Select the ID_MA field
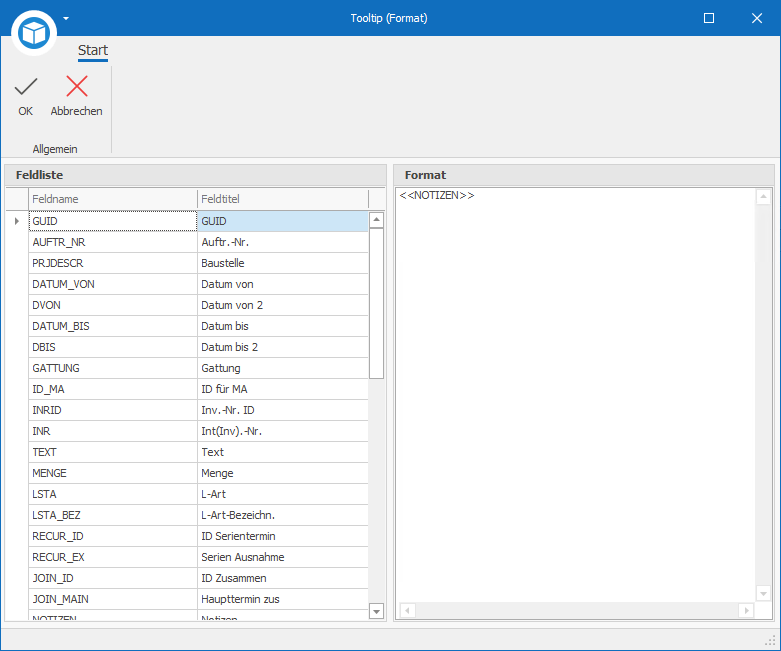 113,389
